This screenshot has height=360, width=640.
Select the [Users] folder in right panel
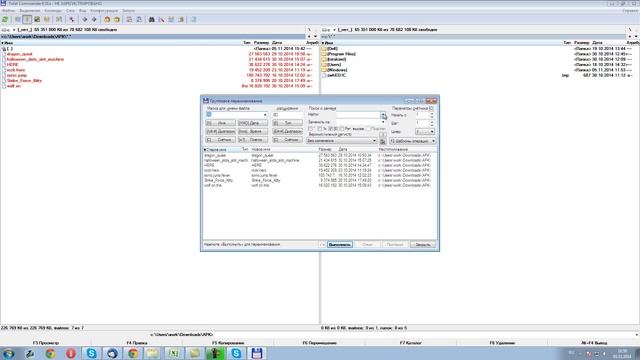[x=334, y=64]
